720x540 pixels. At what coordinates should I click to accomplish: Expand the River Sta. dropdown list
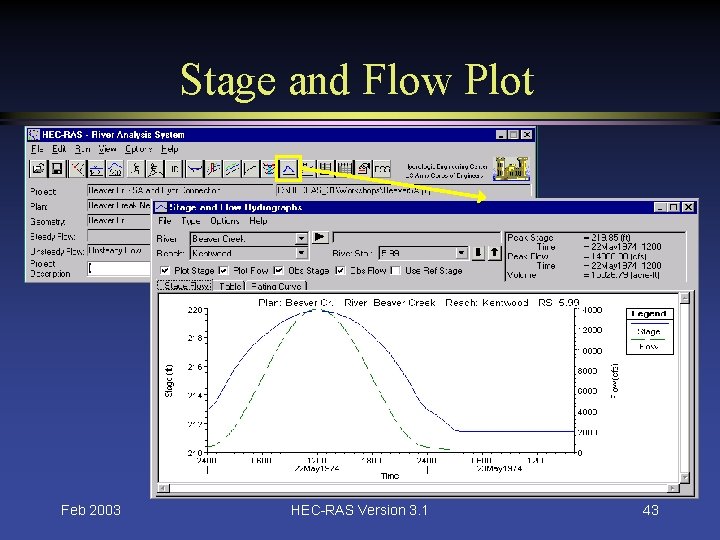pyautogui.click(x=461, y=253)
